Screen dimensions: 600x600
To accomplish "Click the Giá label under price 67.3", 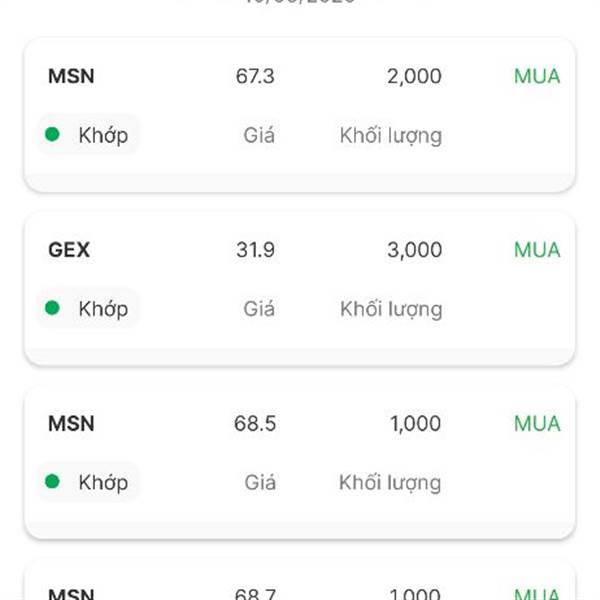I will (x=259, y=135).
